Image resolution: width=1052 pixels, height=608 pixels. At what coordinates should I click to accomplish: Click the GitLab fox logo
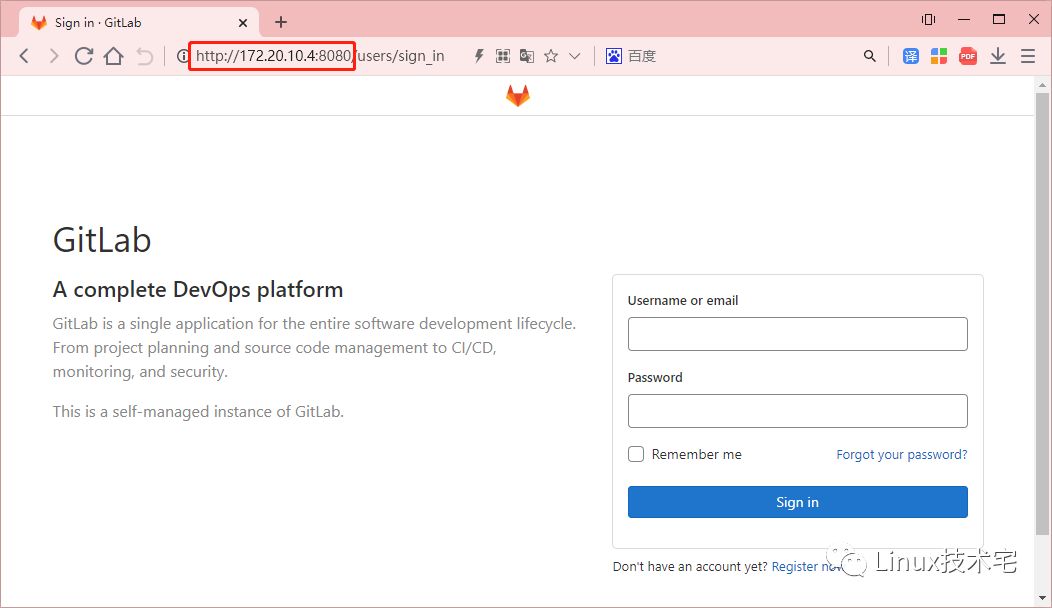(x=518, y=95)
